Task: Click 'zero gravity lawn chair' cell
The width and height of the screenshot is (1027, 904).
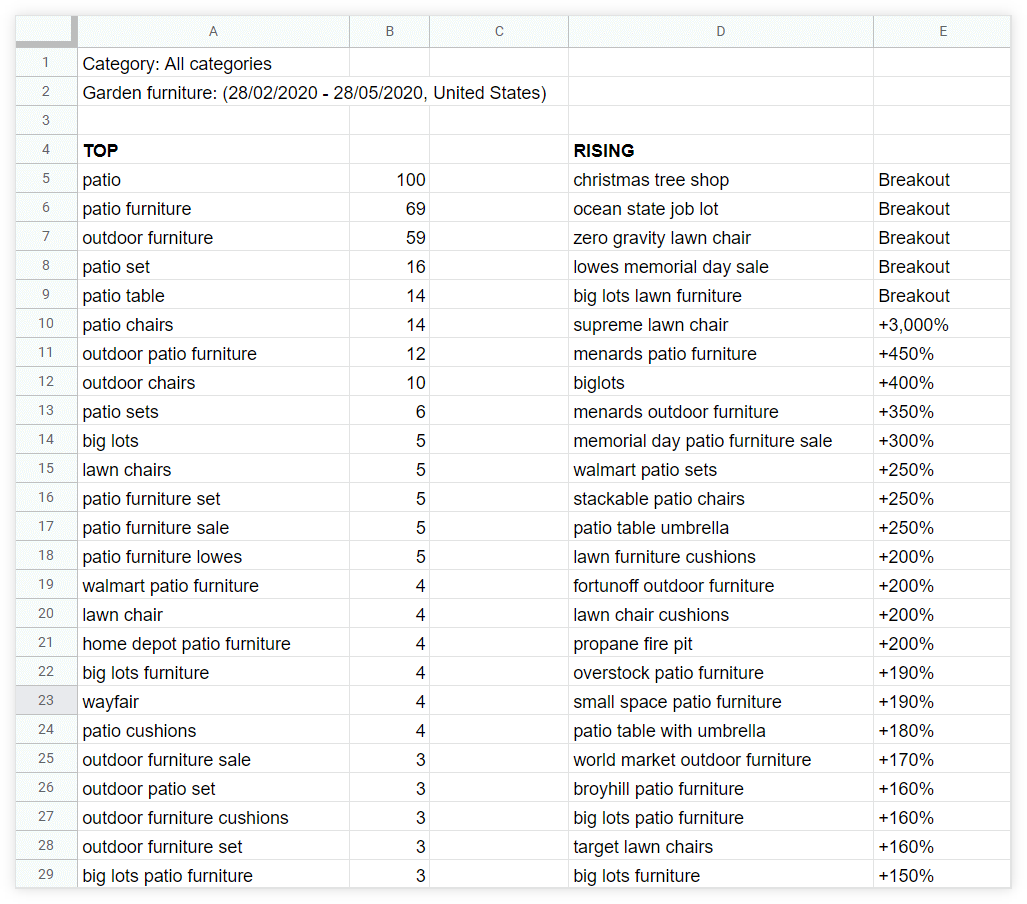Action: [x=720, y=237]
